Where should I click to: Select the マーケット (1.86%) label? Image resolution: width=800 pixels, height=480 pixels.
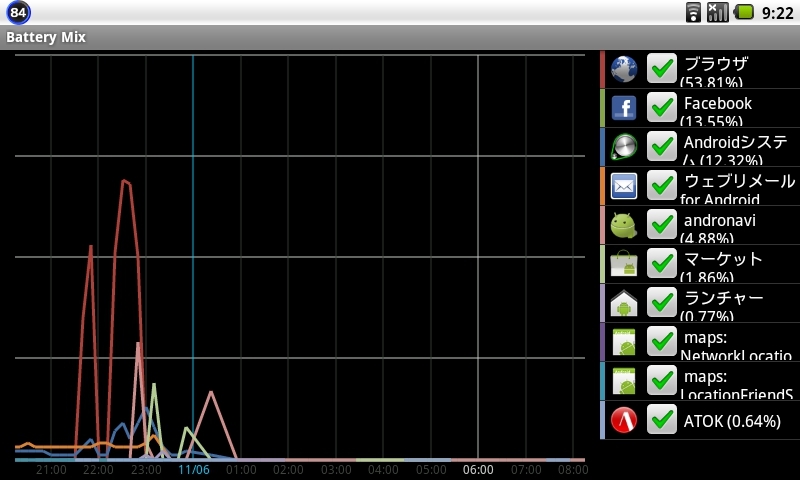722,267
